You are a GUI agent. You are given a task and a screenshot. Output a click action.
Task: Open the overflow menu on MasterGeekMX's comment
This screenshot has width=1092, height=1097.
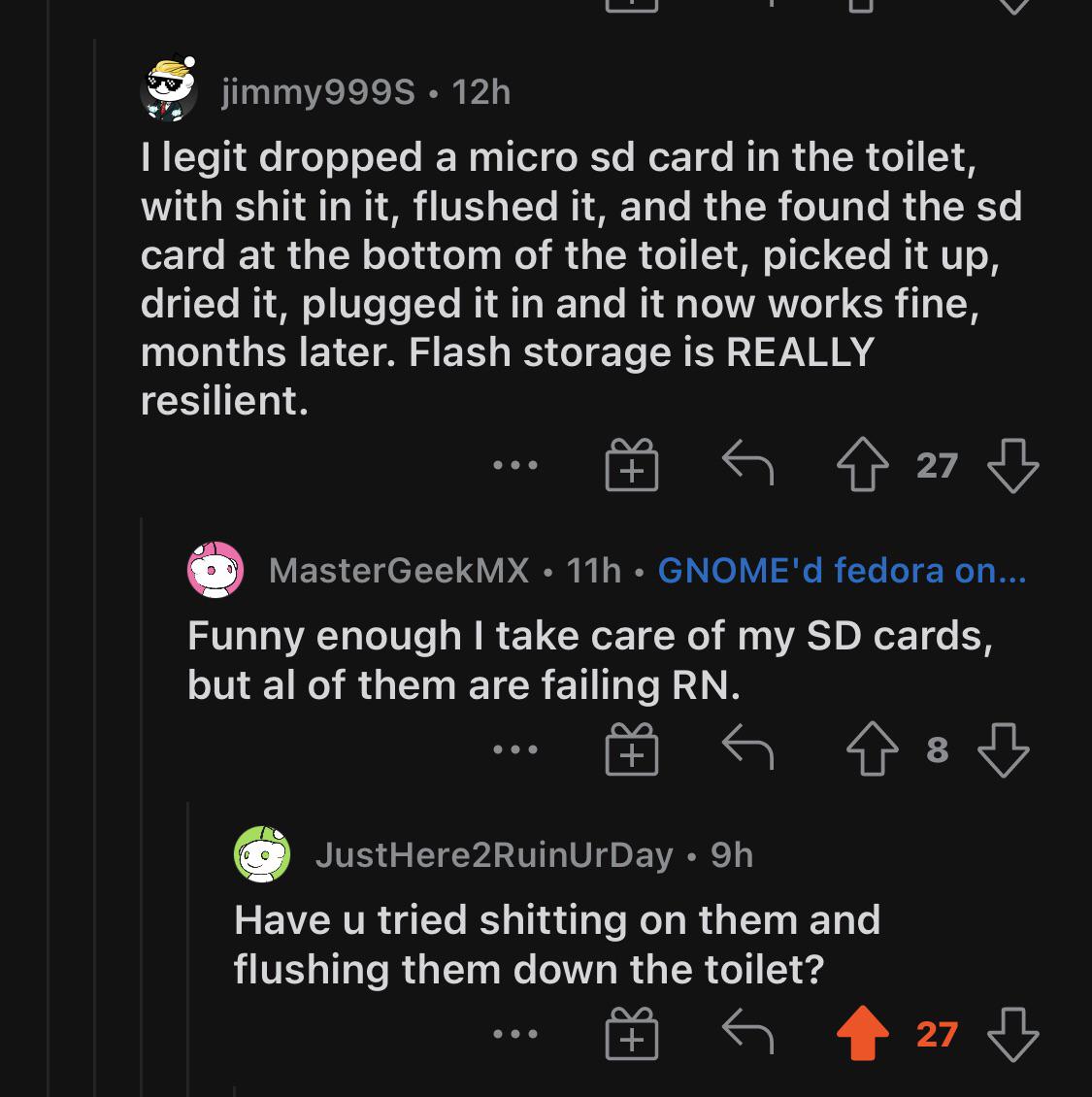[x=514, y=748]
